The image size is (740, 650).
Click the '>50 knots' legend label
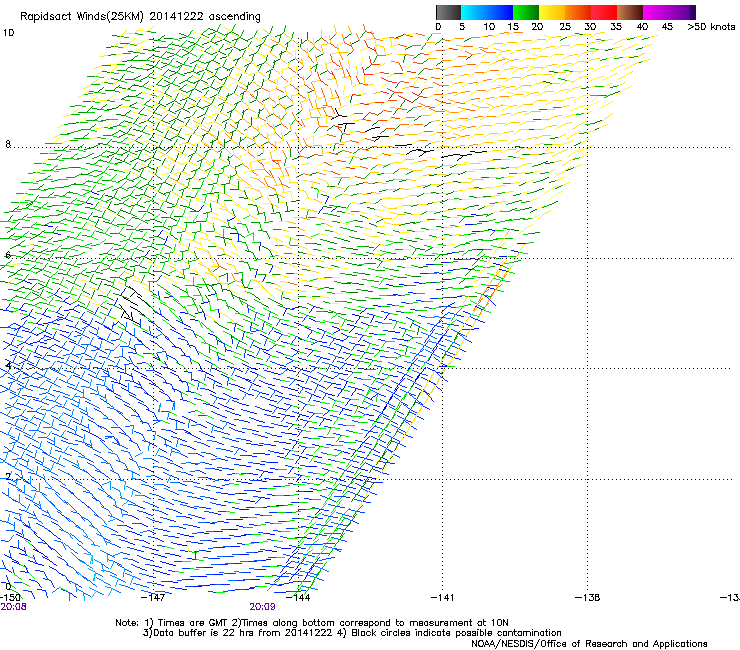pos(711,27)
